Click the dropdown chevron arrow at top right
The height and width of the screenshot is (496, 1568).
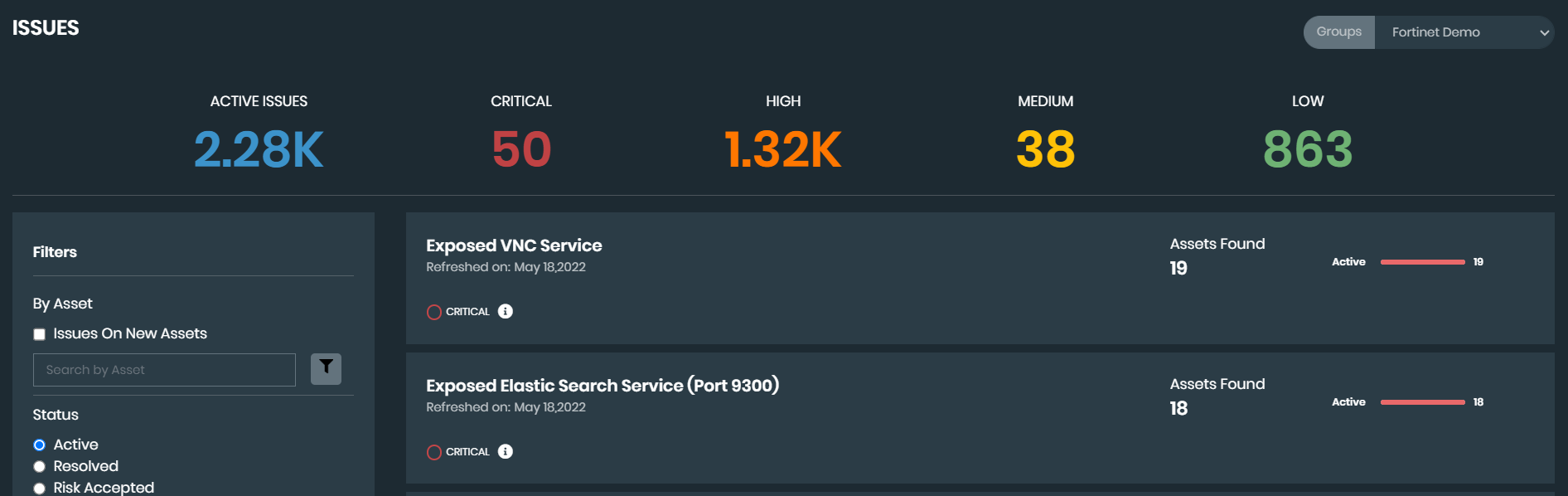(x=1544, y=33)
